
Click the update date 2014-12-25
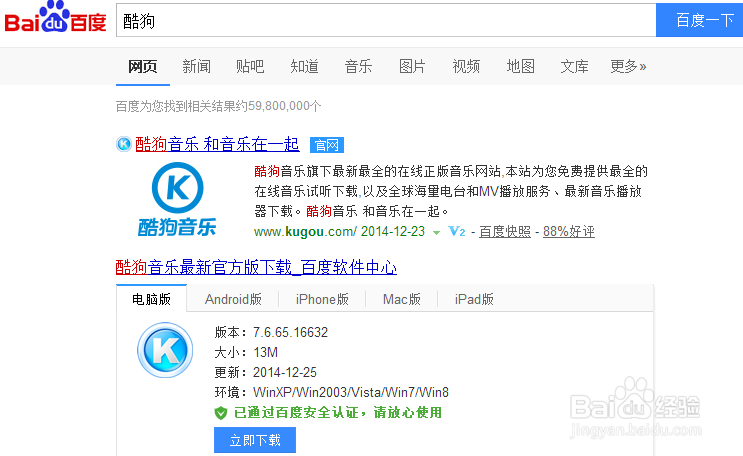coord(285,372)
